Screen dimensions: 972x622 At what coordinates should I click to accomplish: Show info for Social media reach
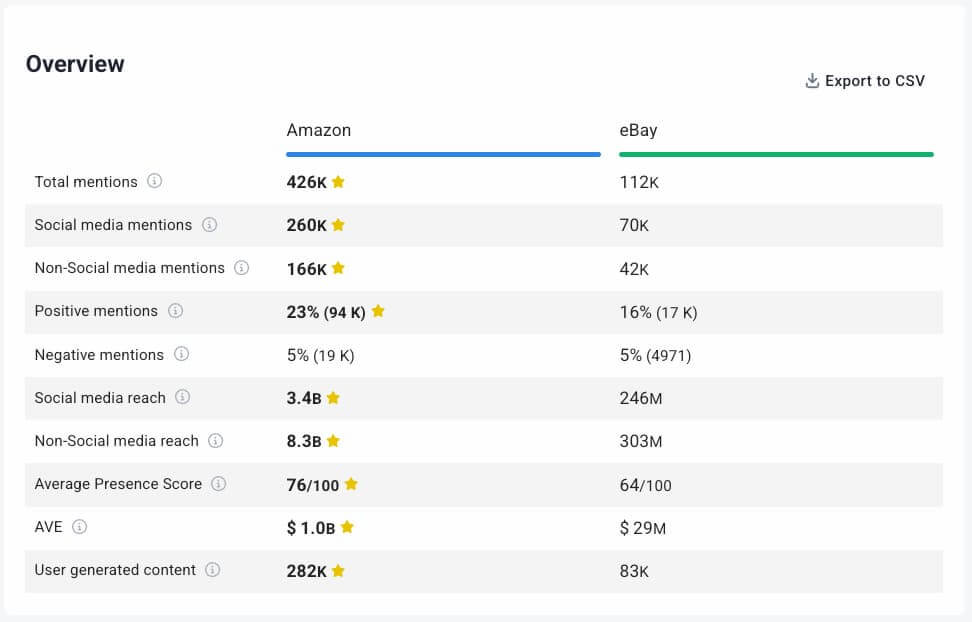182,397
